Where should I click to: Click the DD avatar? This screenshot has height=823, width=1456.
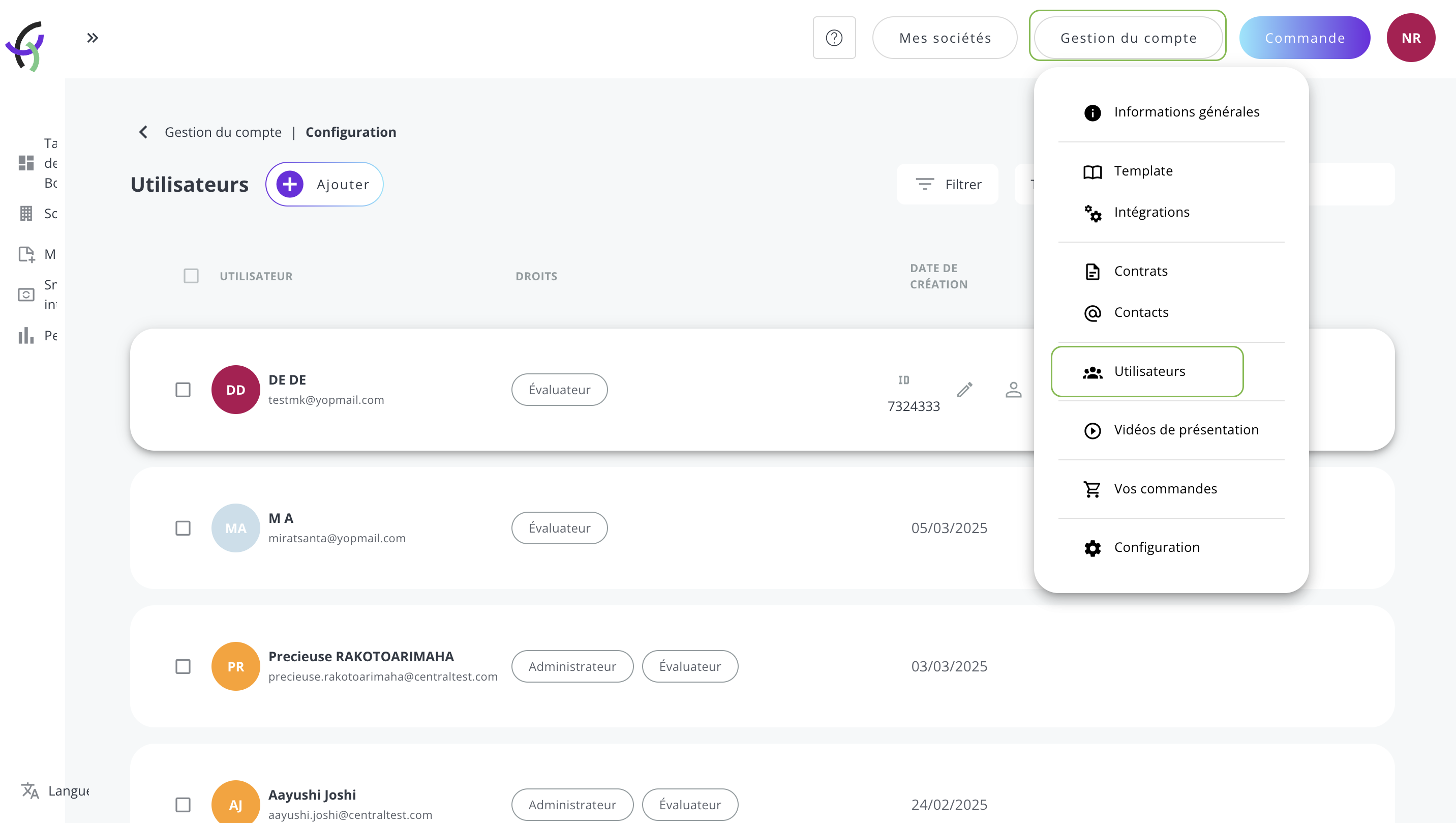point(236,390)
